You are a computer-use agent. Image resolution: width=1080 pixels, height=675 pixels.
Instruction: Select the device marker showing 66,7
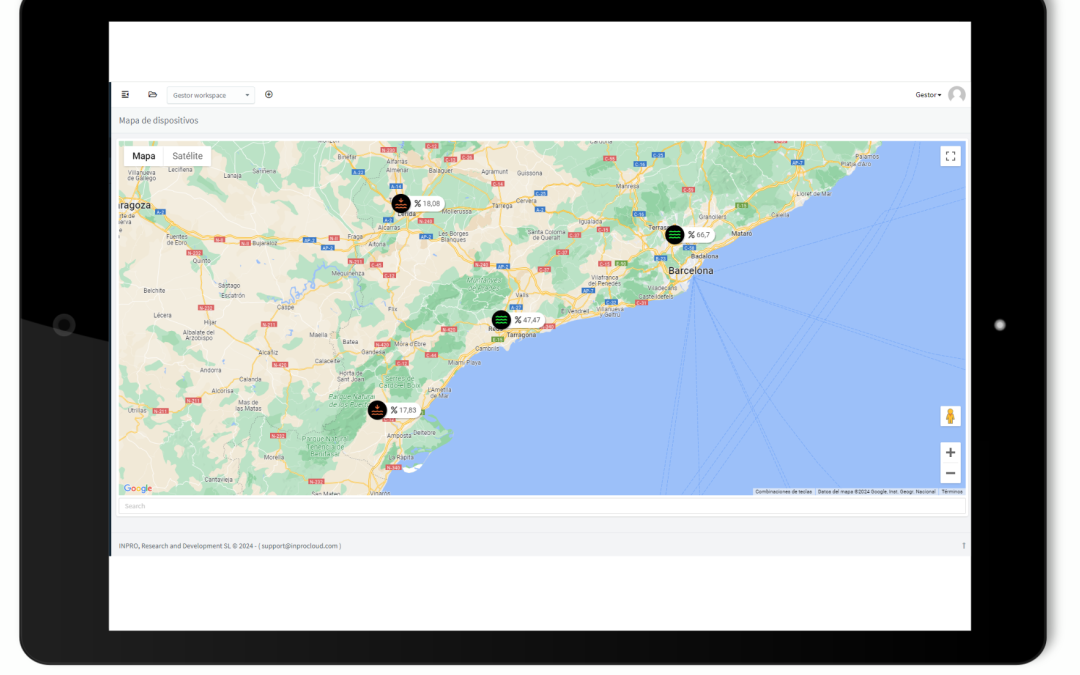(x=675, y=235)
